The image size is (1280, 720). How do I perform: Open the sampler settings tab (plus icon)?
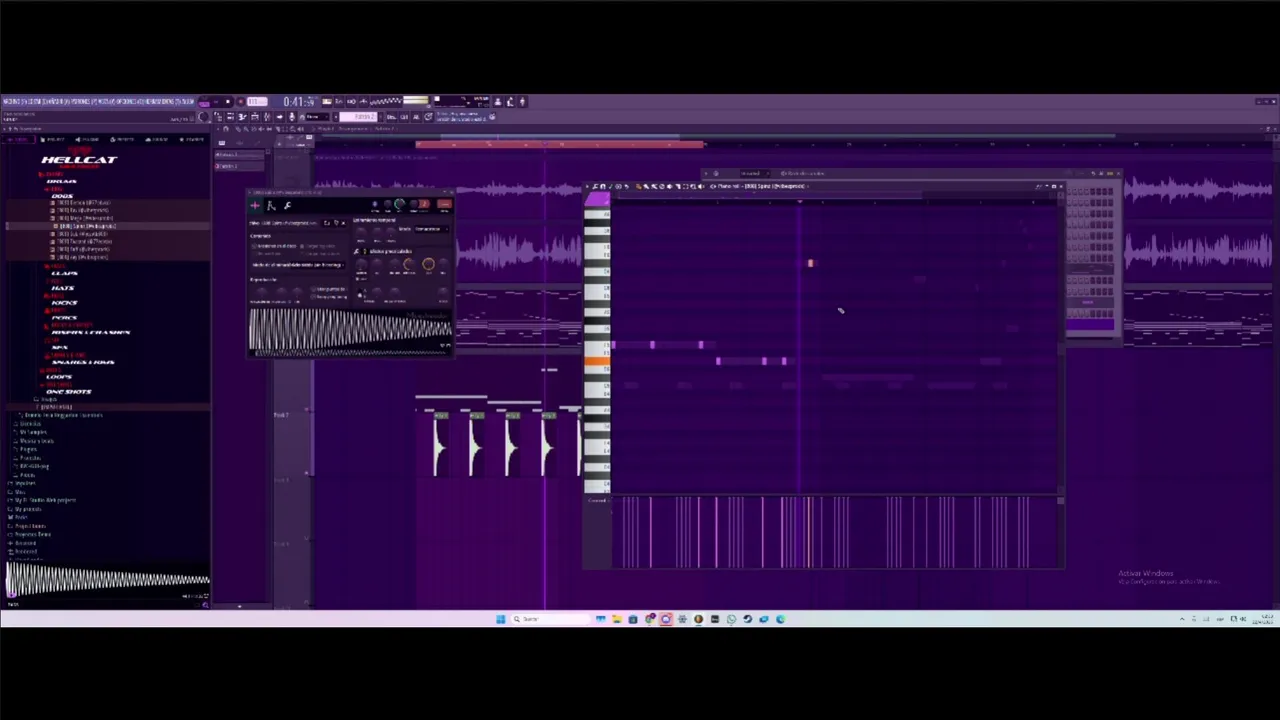click(x=255, y=205)
